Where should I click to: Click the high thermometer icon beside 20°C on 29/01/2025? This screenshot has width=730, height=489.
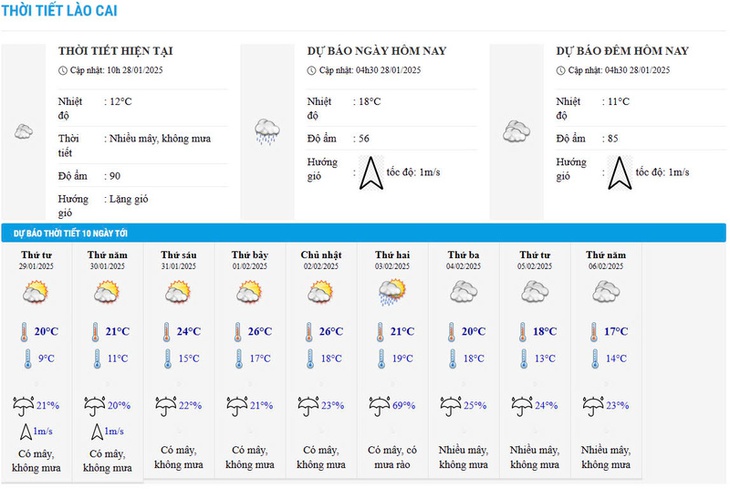click(24, 332)
